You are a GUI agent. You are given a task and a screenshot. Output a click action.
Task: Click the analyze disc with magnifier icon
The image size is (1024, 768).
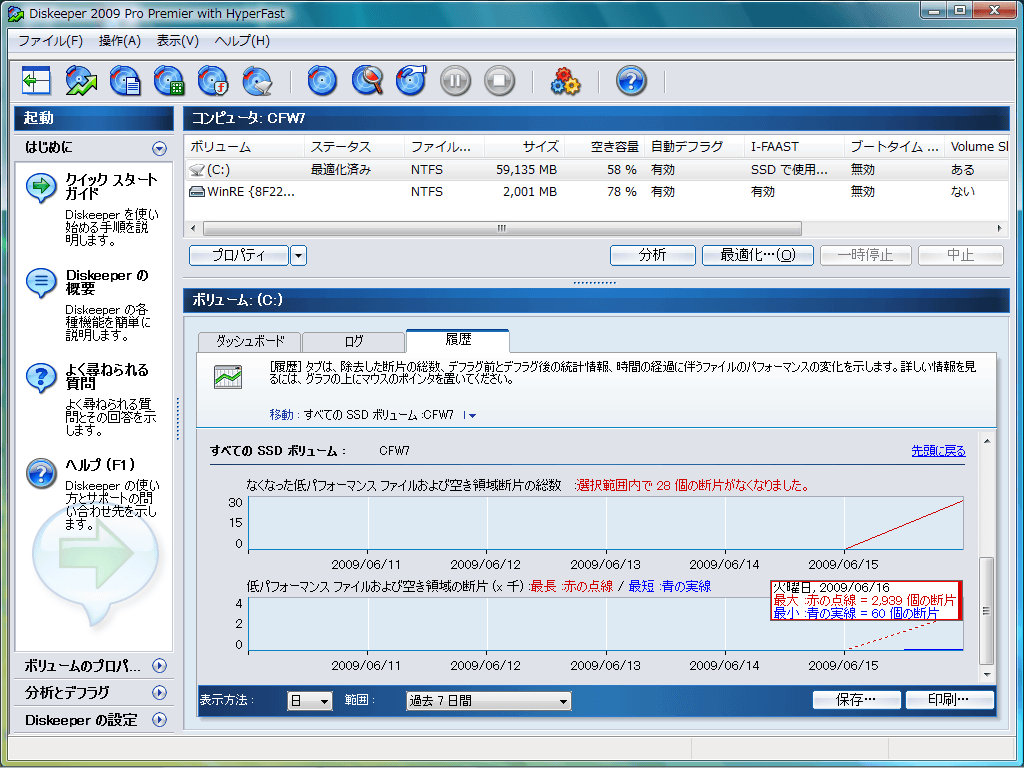(367, 81)
